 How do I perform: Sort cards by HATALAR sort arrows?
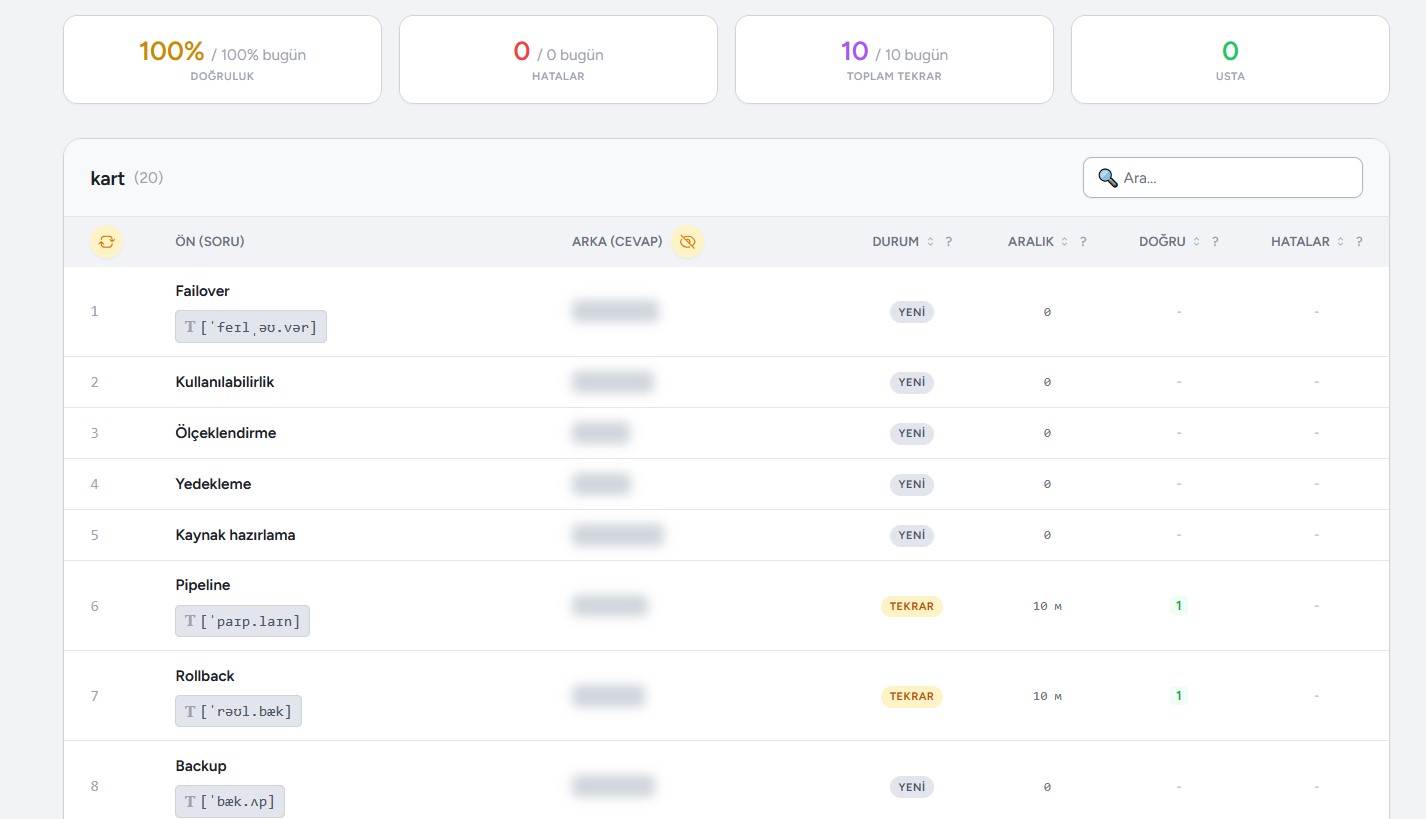tap(1340, 242)
